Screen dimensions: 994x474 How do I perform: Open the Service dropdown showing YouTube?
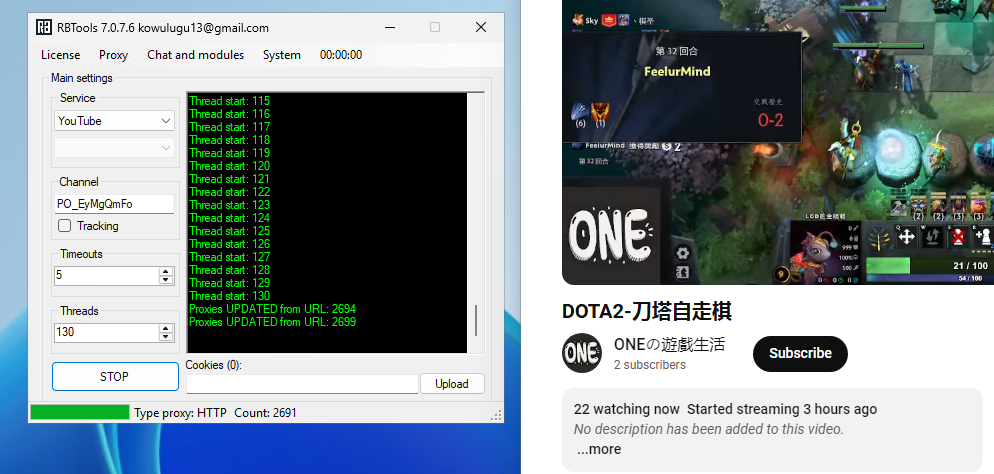(x=115, y=121)
